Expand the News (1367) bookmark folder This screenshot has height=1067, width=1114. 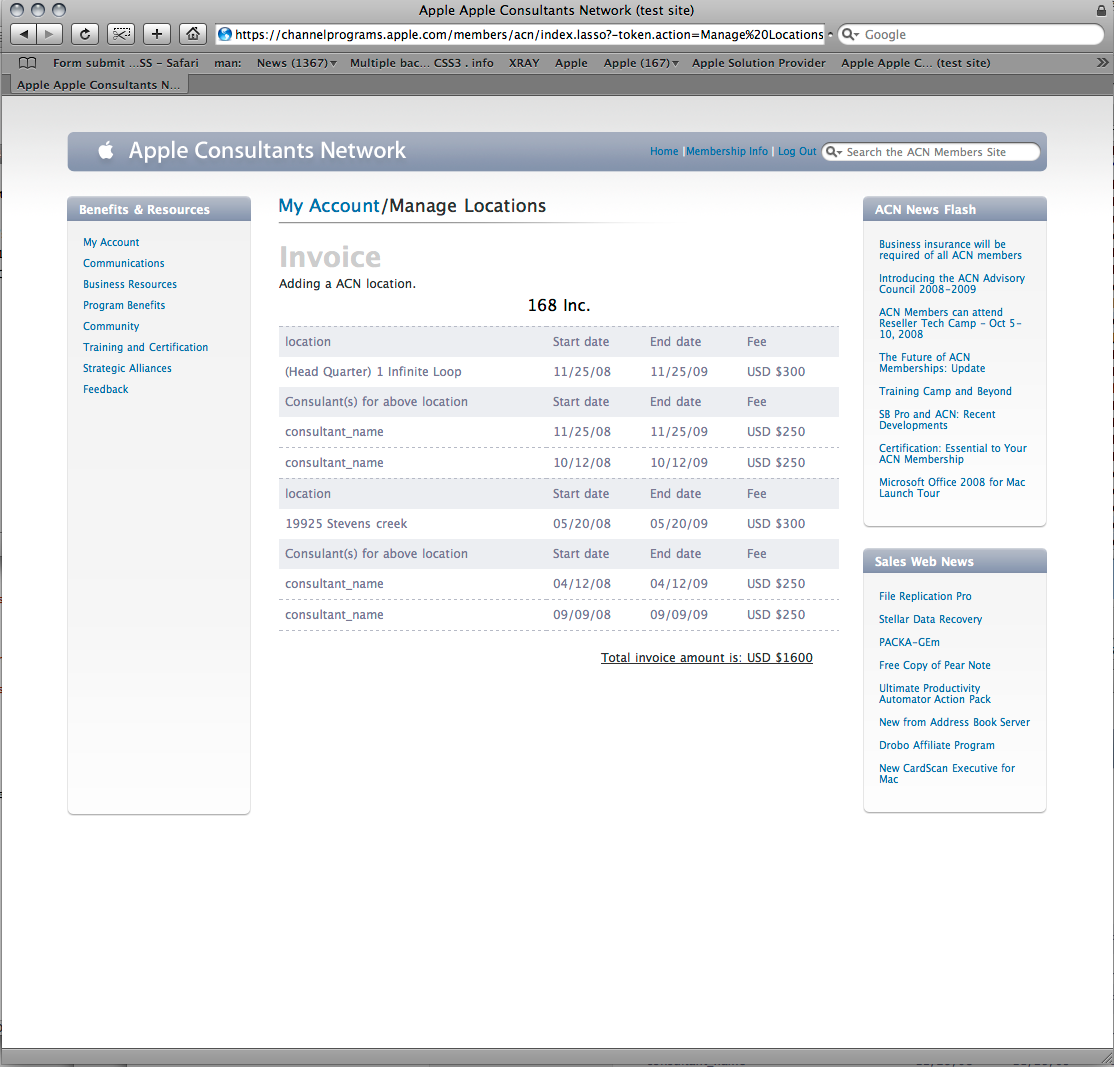pos(296,63)
